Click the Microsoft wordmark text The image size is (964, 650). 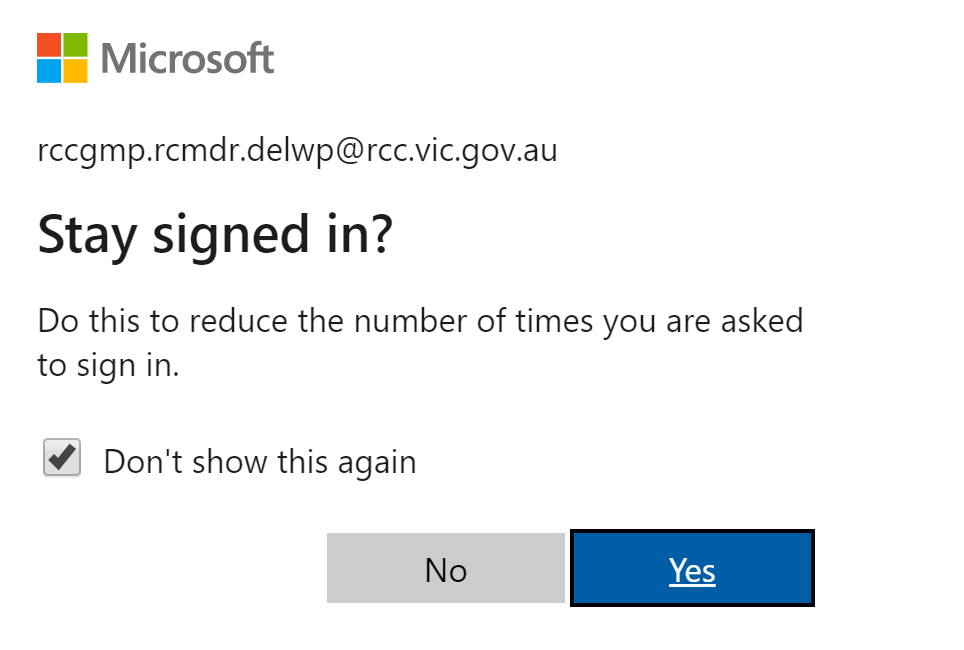[x=187, y=58]
